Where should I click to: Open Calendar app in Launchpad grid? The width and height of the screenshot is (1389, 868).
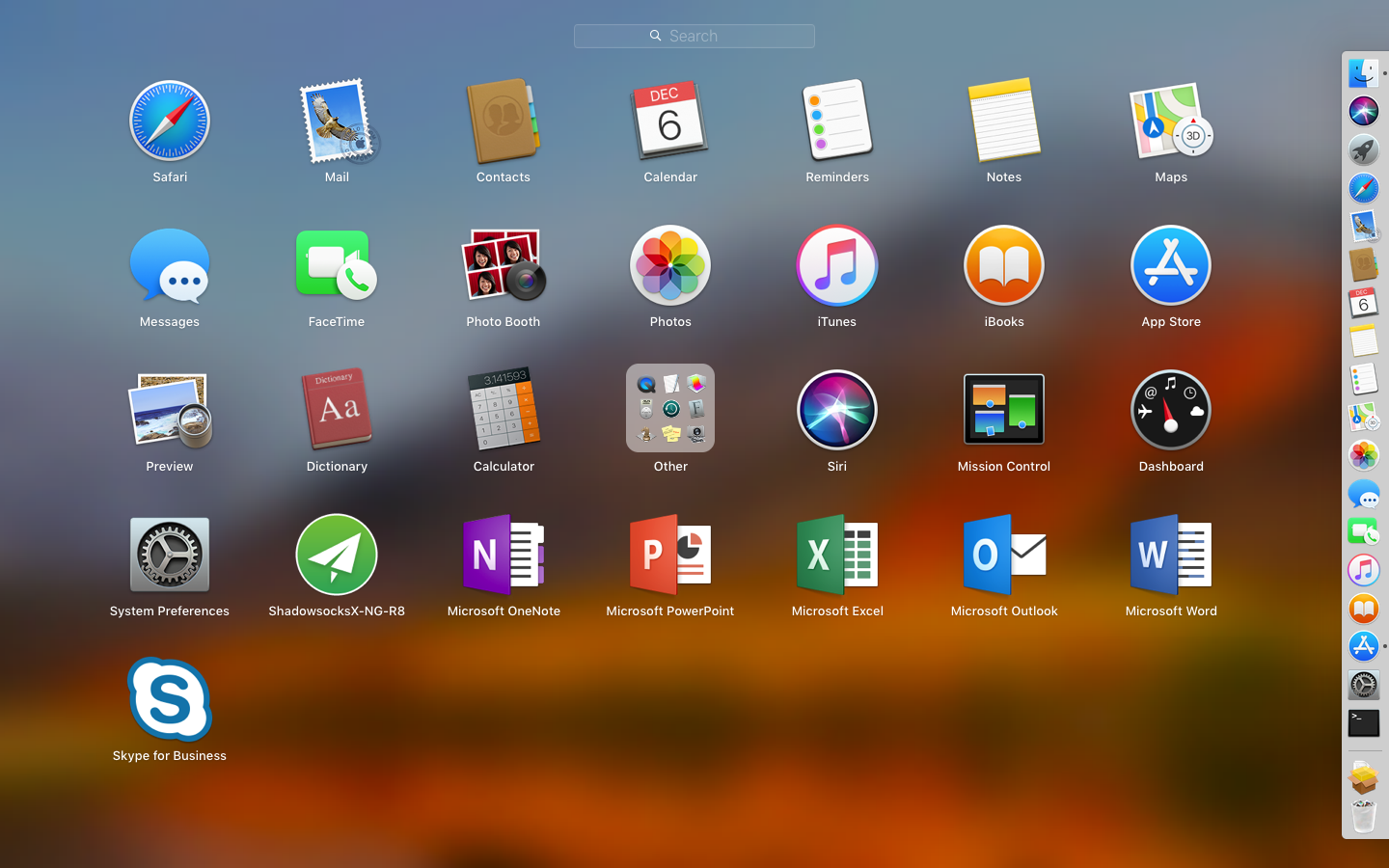[x=670, y=121]
